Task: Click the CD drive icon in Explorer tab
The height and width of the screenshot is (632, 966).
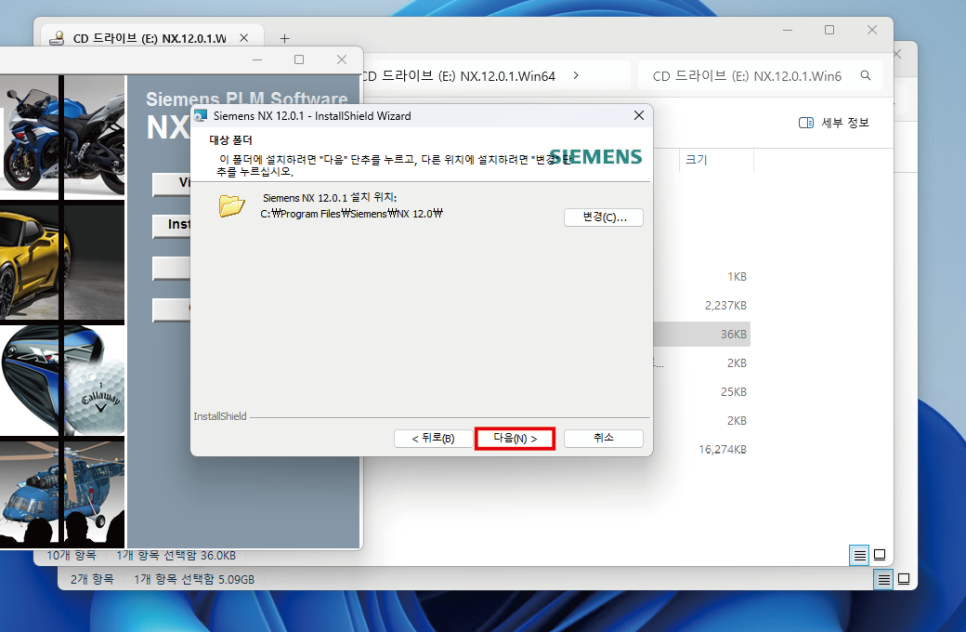Action: (57, 38)
